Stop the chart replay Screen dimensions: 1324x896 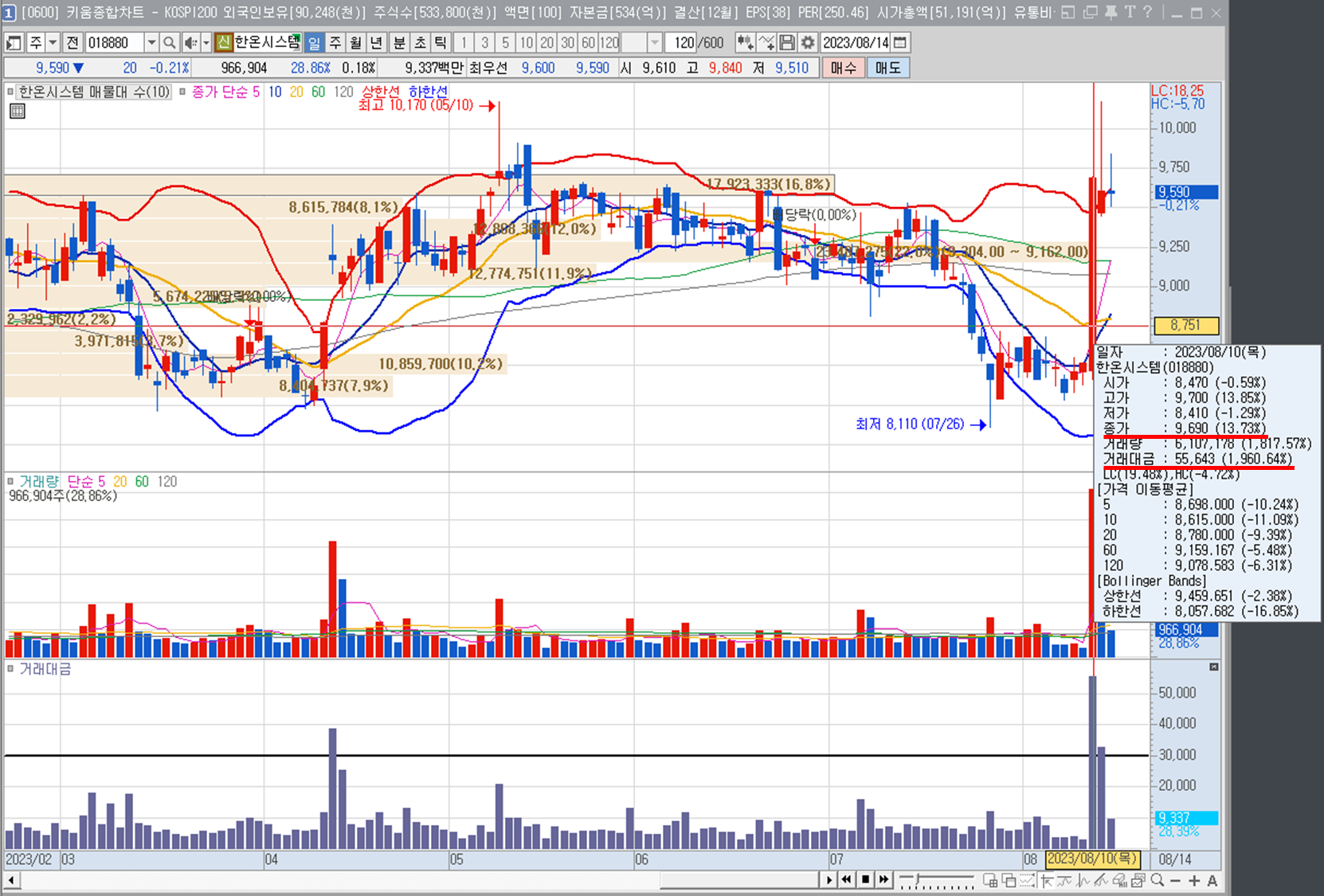click(865, 880)
